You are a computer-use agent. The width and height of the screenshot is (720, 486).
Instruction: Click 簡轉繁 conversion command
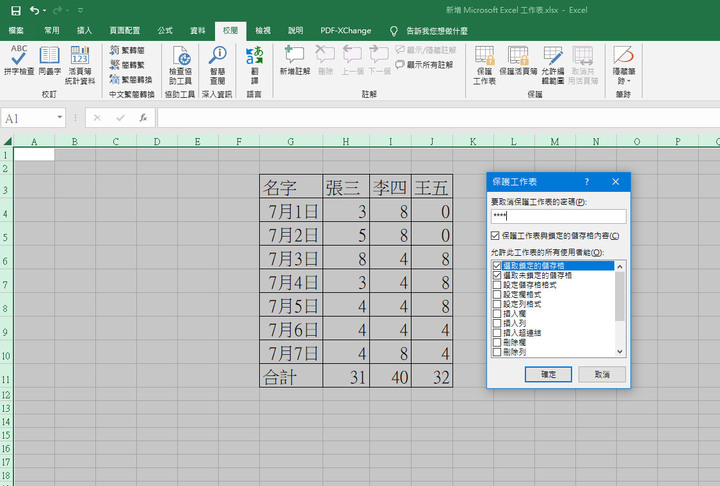click(127, 65)
